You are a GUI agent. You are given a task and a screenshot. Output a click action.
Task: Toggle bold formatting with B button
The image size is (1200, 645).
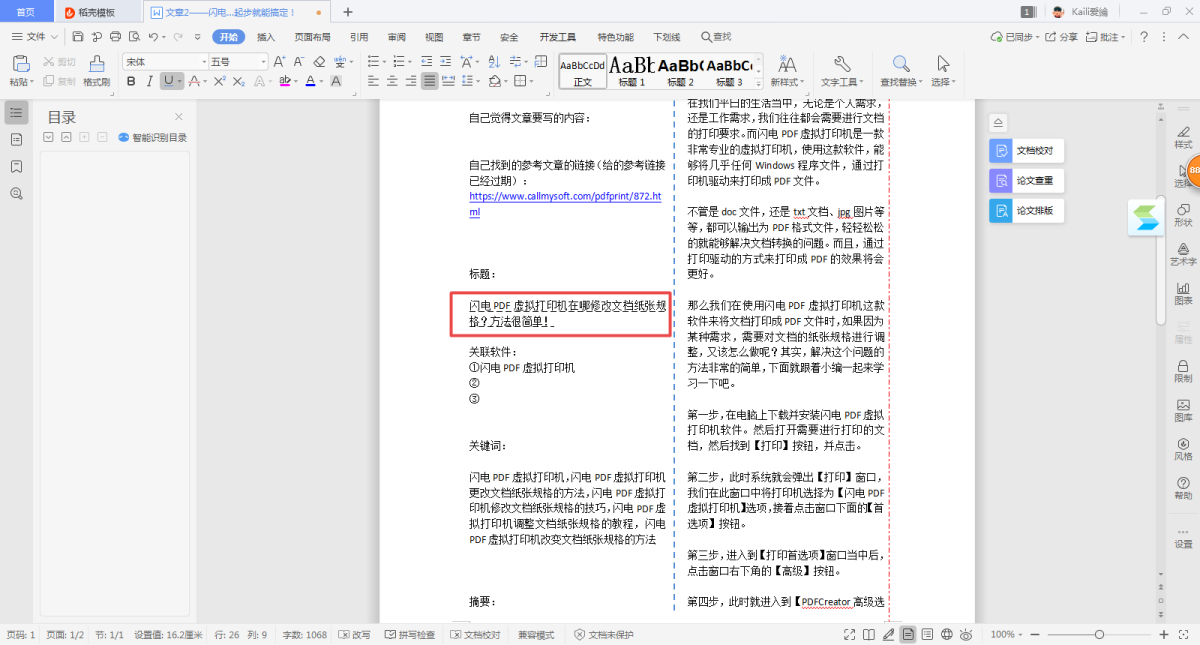131,81
